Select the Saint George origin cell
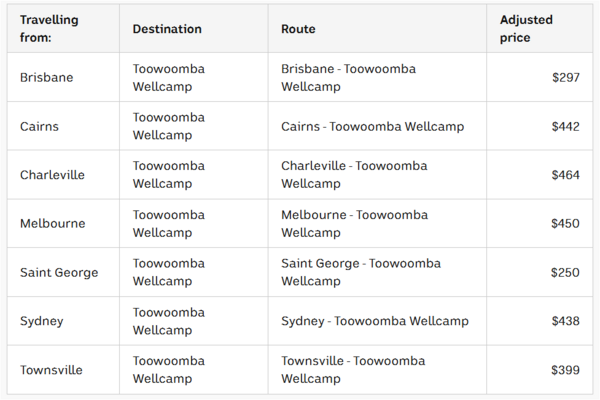The width and height of the screenshot is (600, 400). (59, 273)
